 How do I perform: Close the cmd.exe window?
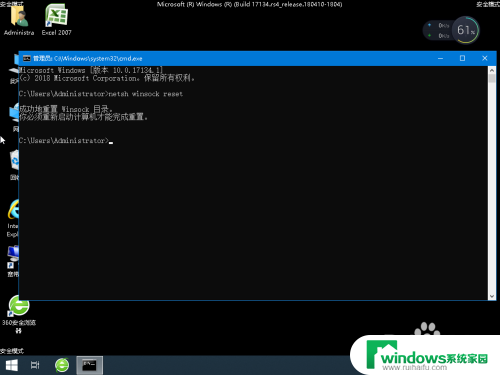(x=485, y=58)
